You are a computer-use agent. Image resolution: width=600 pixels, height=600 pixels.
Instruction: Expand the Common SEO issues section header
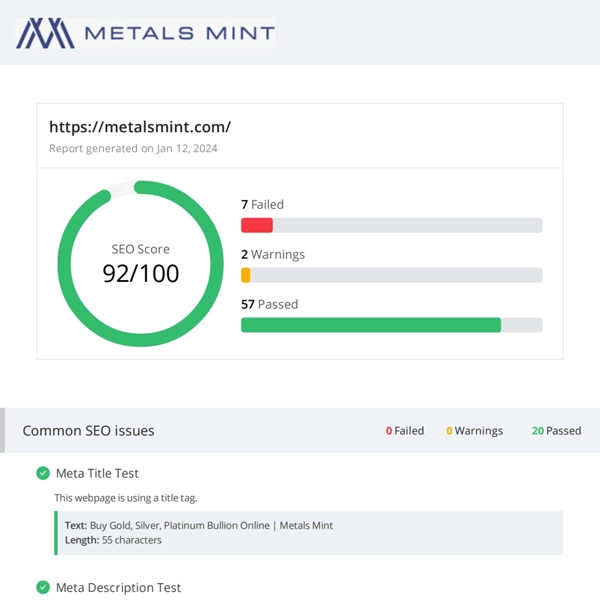[89, 431]
